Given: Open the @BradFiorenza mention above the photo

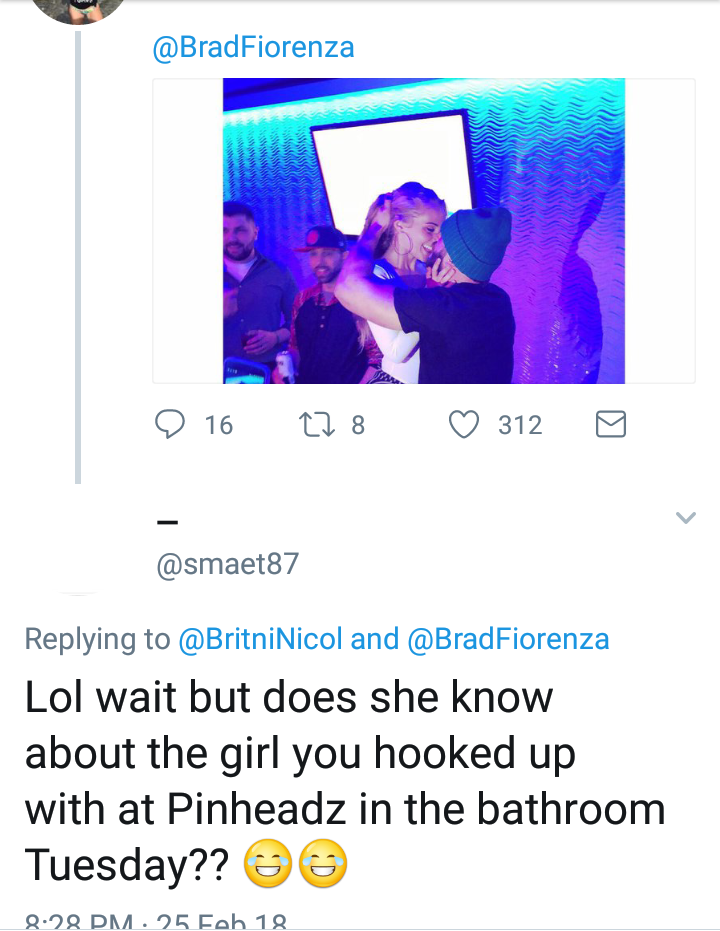Looking at the screenshot, I should [x=253, y=48].
